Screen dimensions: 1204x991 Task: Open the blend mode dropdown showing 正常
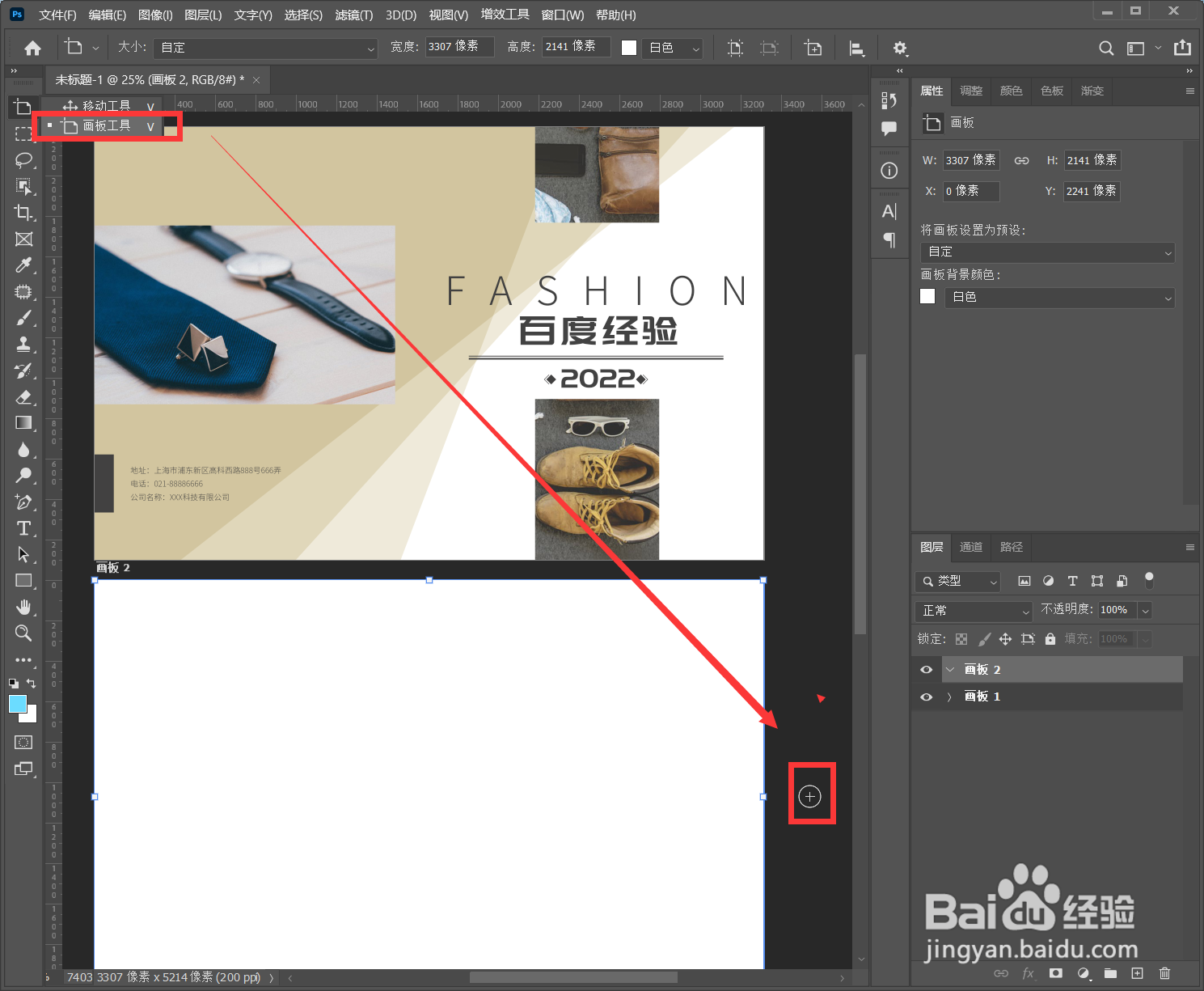(973, 611)
